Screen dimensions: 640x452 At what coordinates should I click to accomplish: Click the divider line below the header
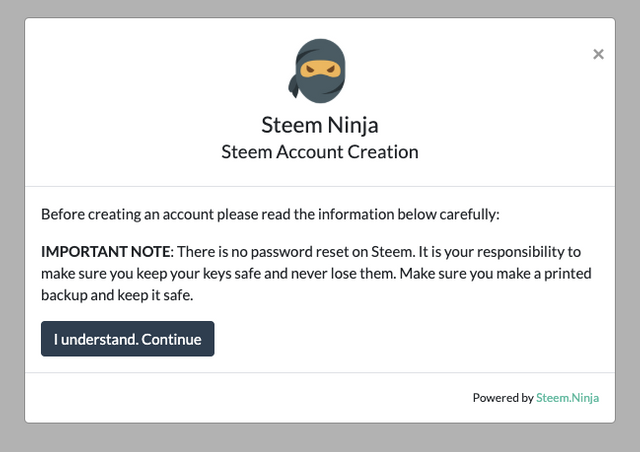[320, 187]
